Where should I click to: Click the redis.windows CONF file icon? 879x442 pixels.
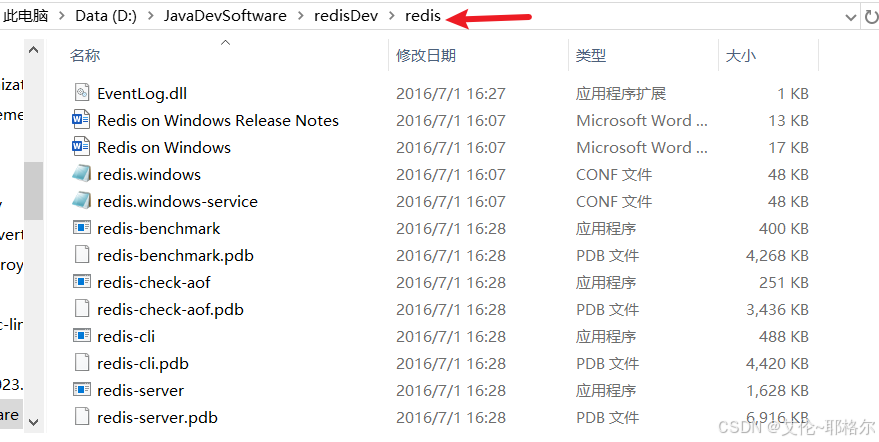(81, 174)
